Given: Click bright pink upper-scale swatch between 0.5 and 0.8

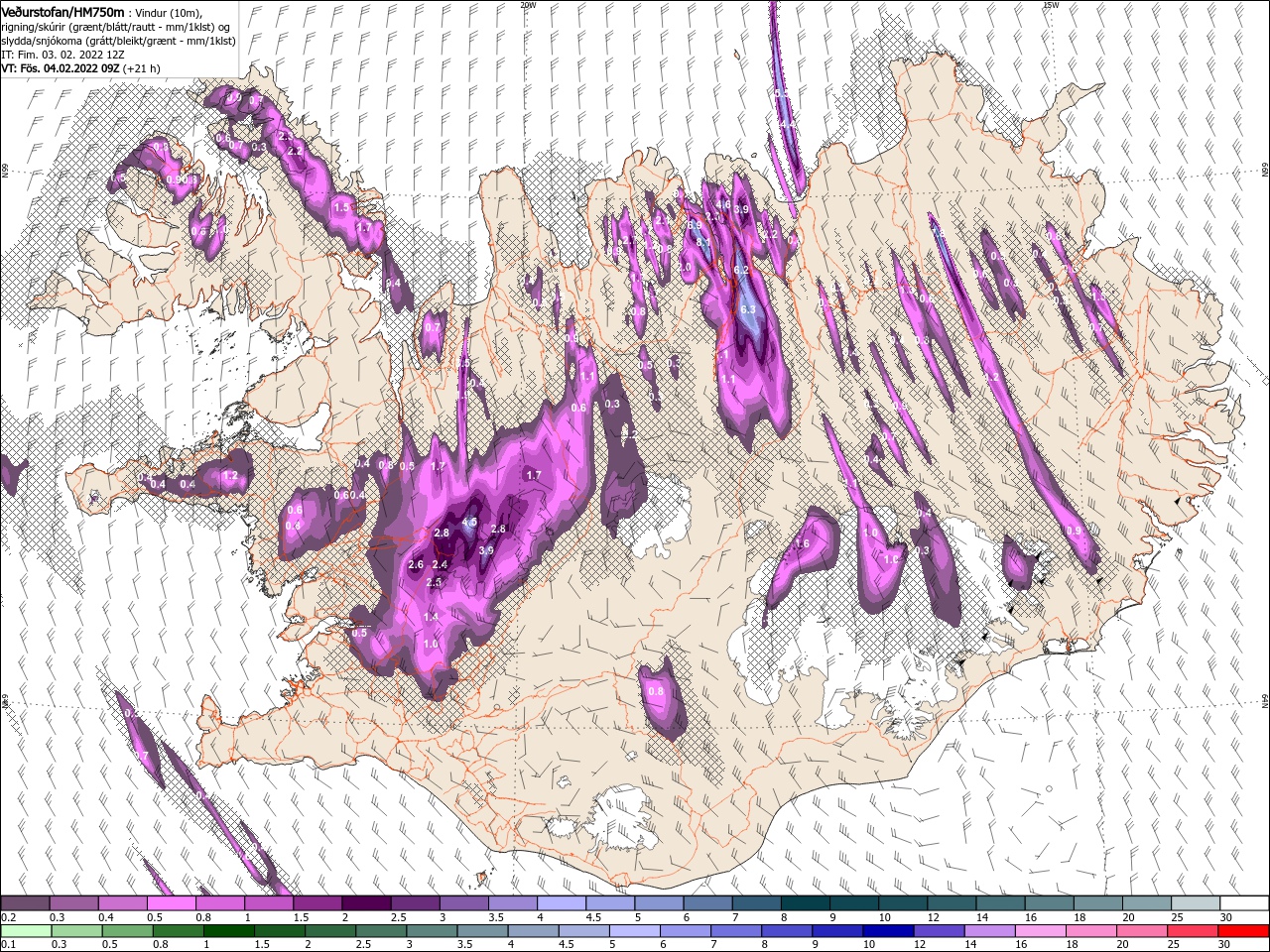Looking at the screenshot, I should (171, 903).
